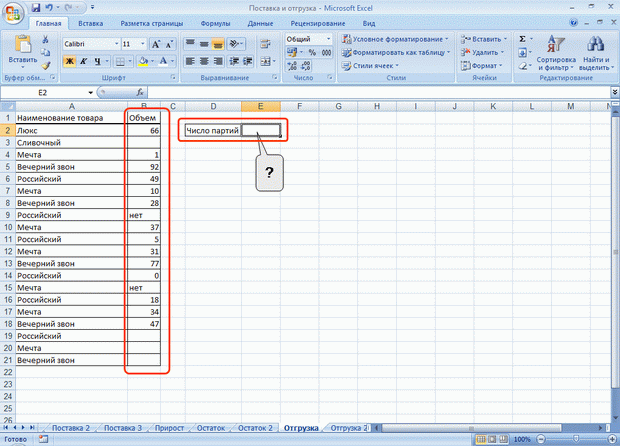Switch to Вид ribbon tab
Viewport: 620px width, 446px height.
(369, 23)
